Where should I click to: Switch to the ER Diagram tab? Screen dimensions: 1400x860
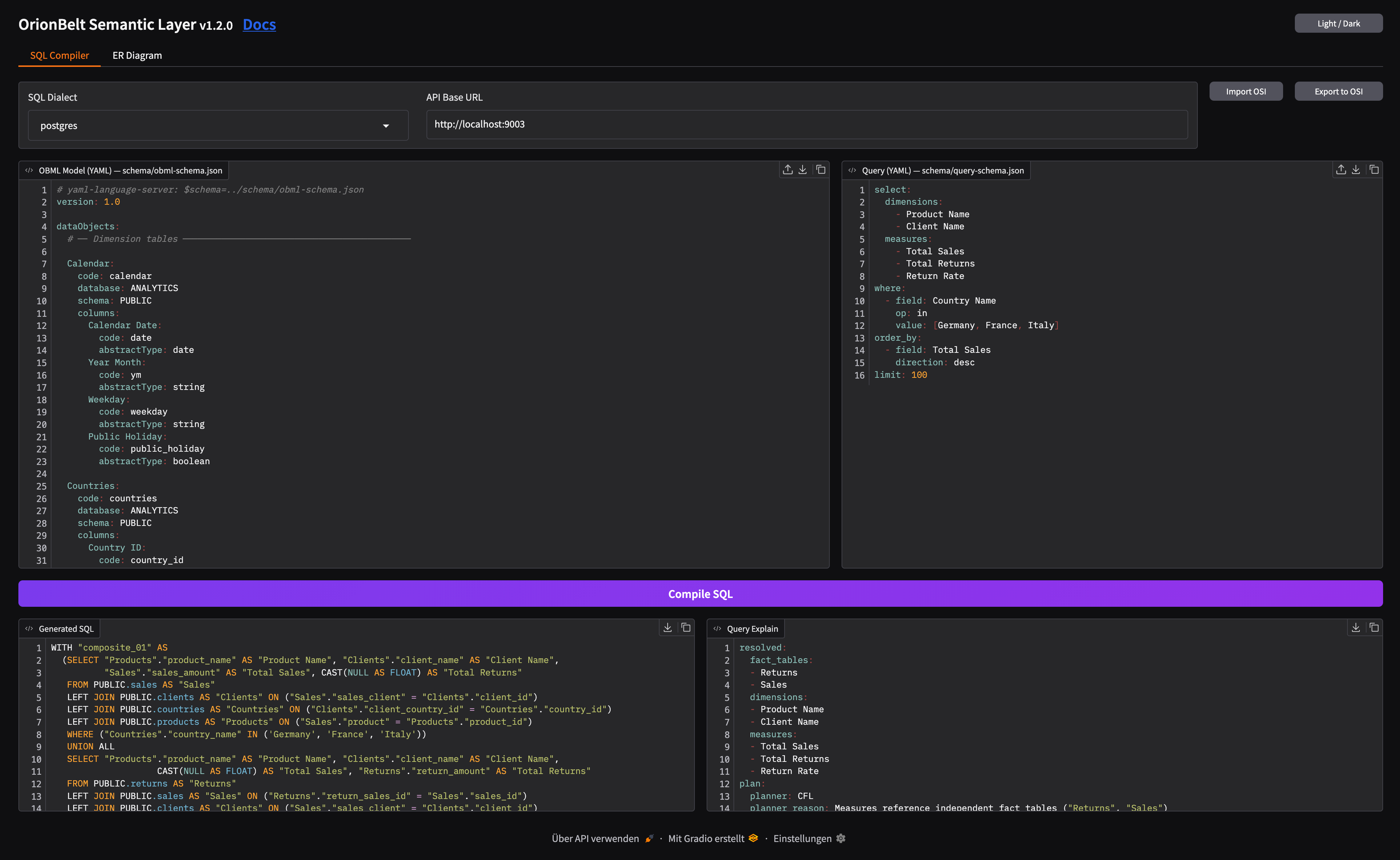click(137, 55)
